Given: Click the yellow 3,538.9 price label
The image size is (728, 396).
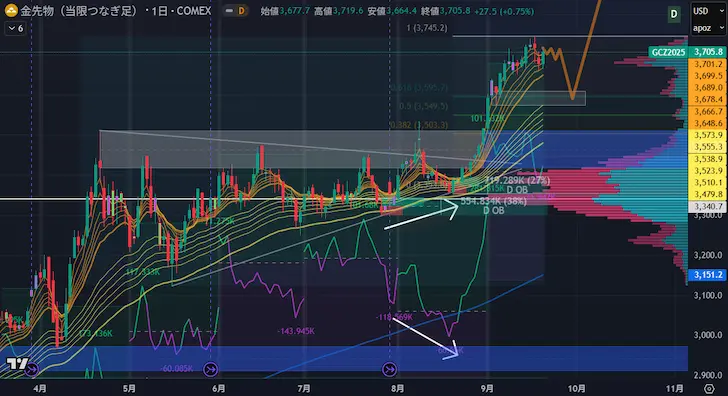Looking at the screenshot, I should click(x=708, y=159).
